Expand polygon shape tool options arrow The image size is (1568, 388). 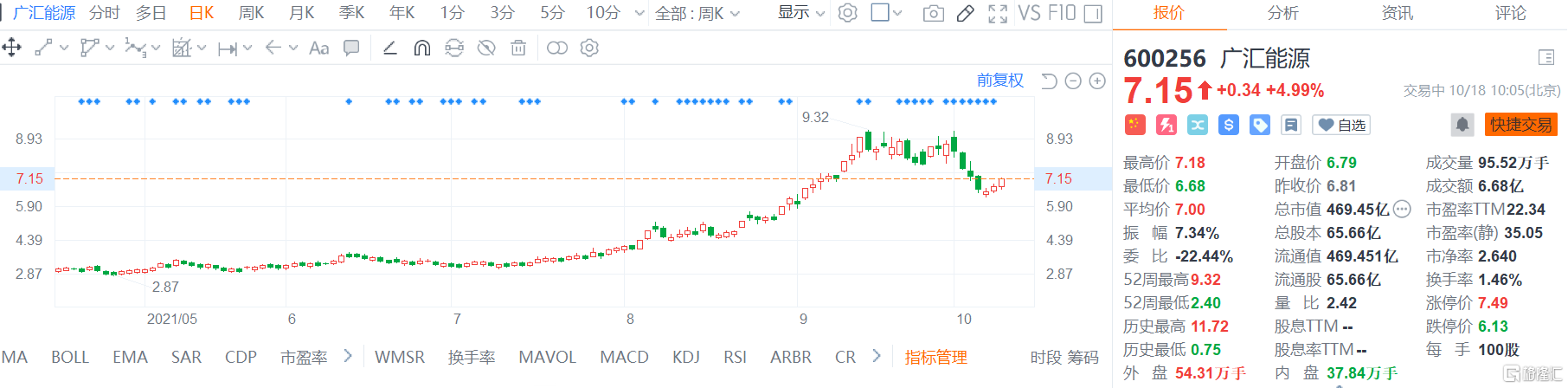[110, 48]
